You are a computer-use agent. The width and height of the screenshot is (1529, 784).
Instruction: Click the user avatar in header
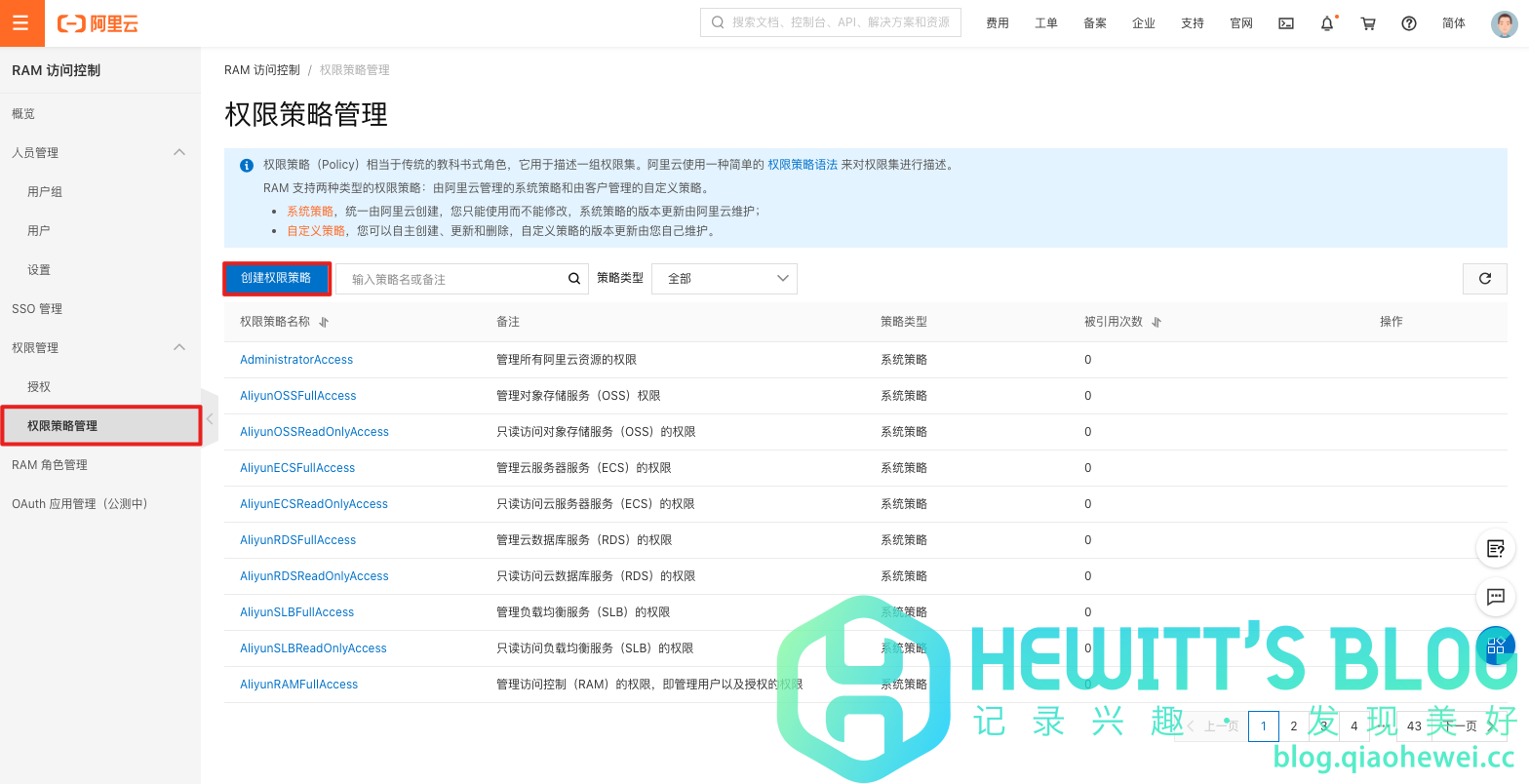1504,23
